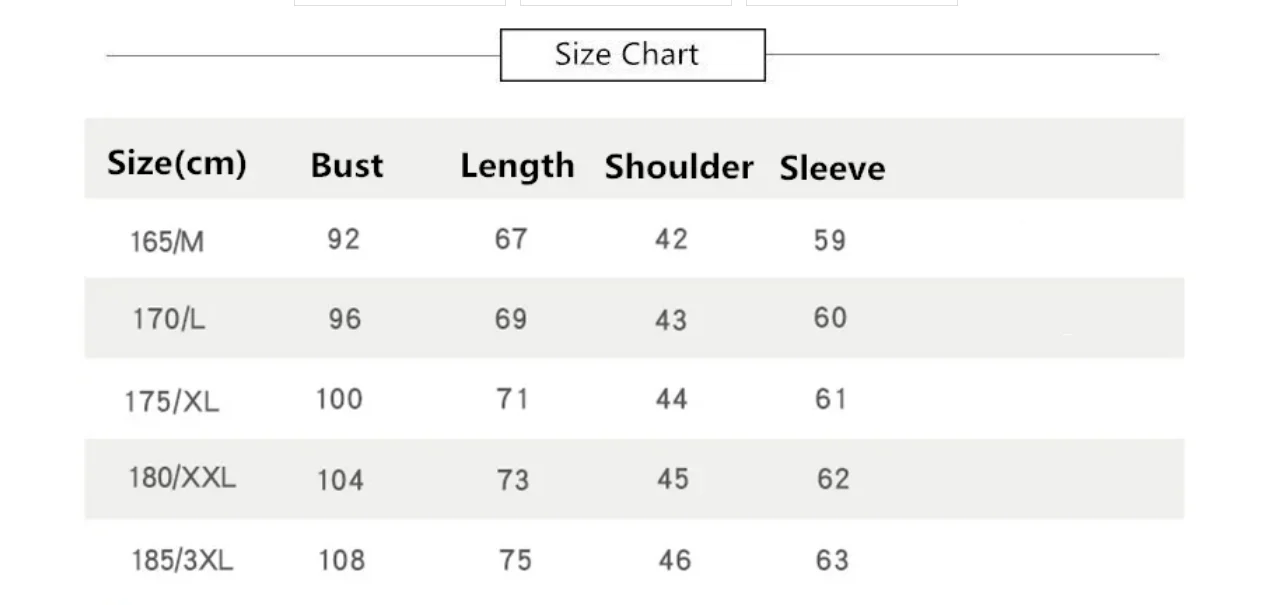Click bust value 92 for size M

pyautogui.click(x=343, y=239)
